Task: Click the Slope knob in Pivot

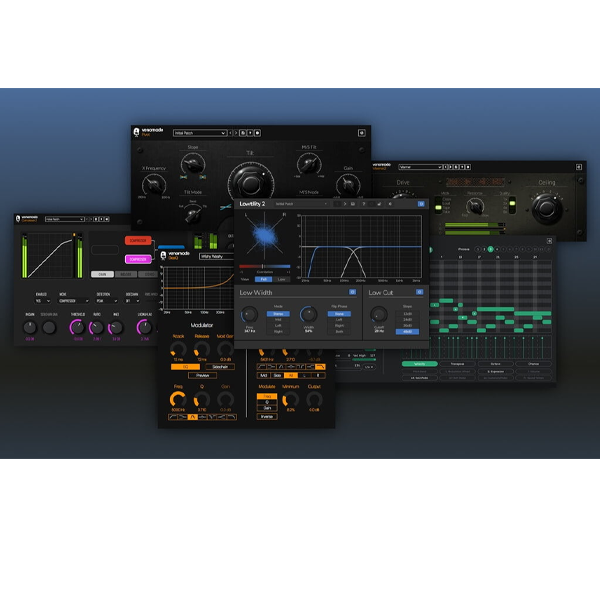Action: click(x=193, y=164)
